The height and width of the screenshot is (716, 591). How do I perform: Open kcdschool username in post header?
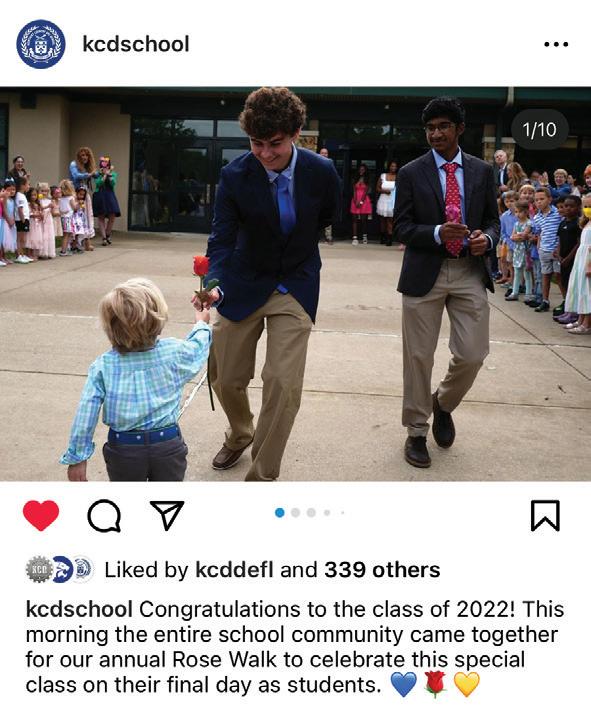(x=136, y=44)
